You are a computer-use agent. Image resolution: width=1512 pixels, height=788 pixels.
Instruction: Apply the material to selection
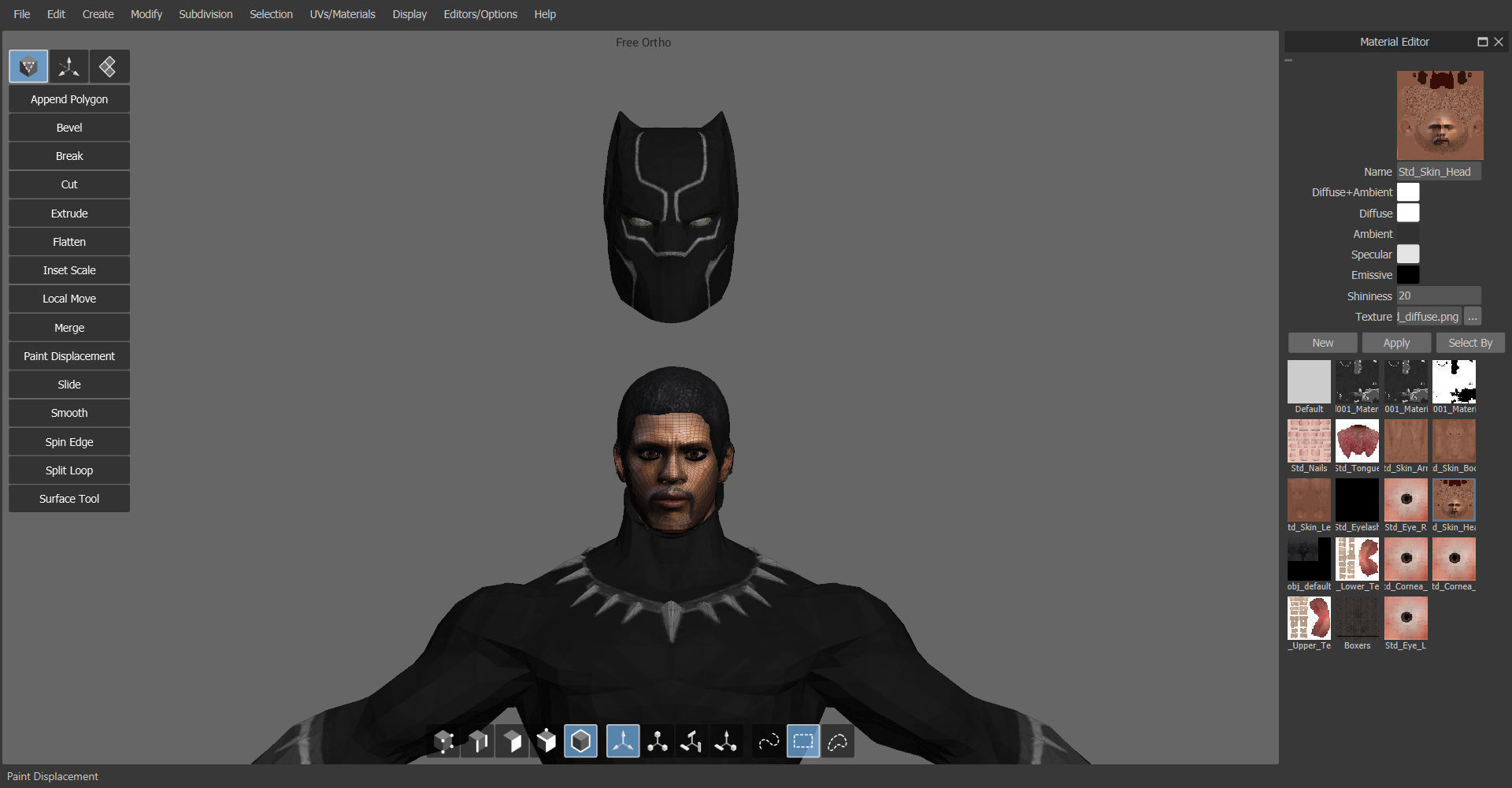[x=1396, y=343]
